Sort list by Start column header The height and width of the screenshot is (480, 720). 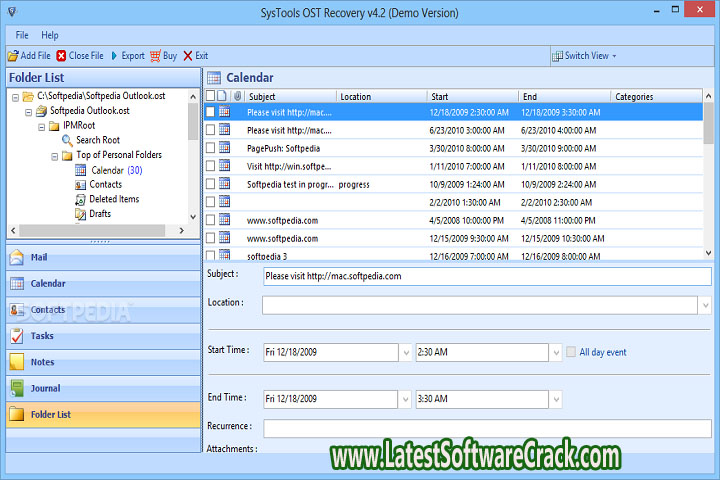(470, 97)
